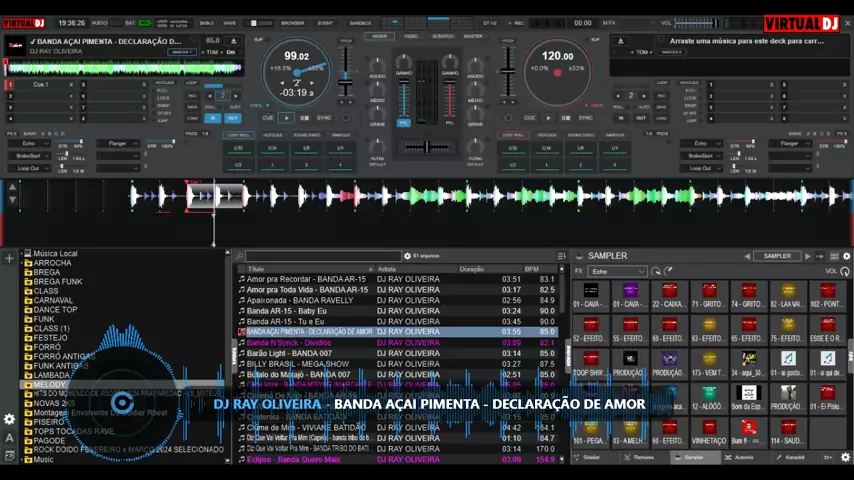The width and height of the screenshot is (854, 480).
Task: Toggle the SNAP option on left deck
Action: click(163, 106)
